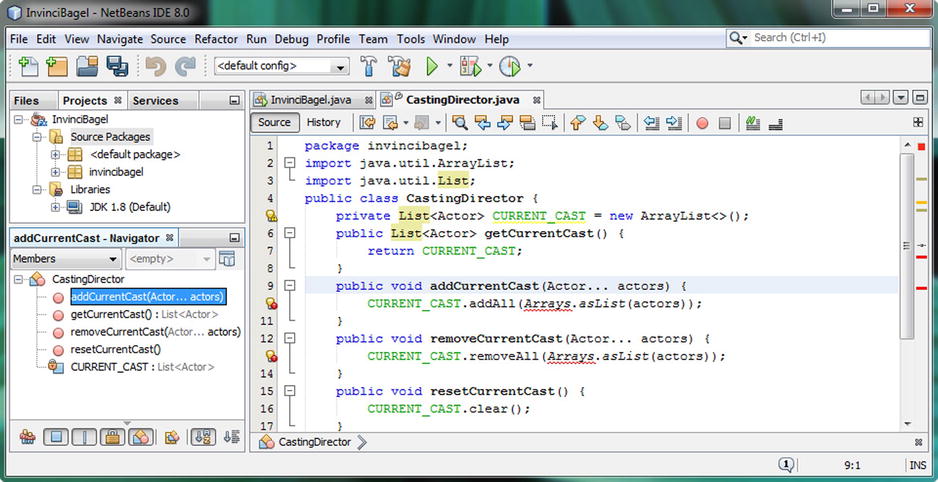Click the Undo arrow in the toolbar
938x482 pixels.
point(156,66)
